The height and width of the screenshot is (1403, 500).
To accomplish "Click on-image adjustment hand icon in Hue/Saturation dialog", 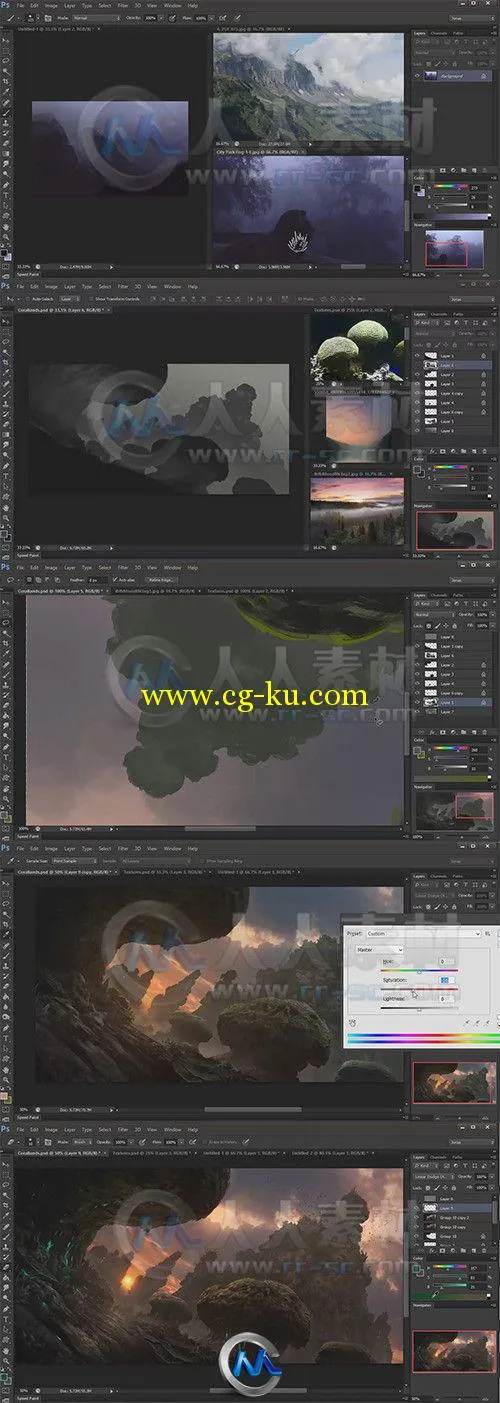I will click(x=353, y=1021).
